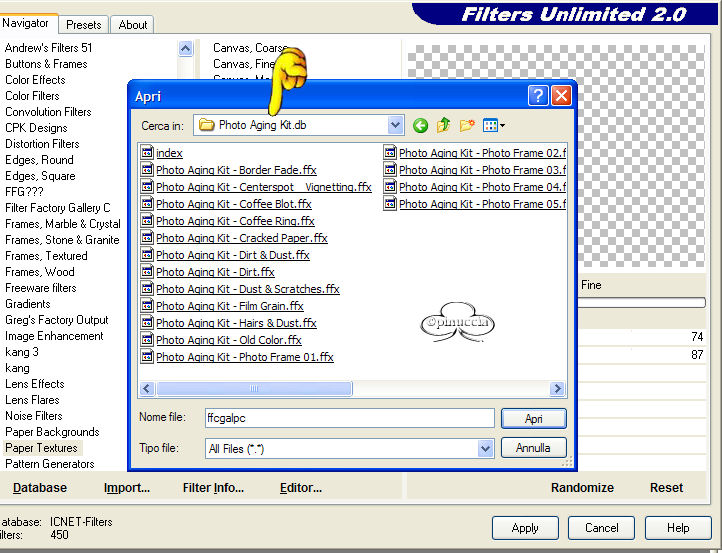Click Cancel in Filters Unlimited
Image resolution: width=722 pixels, height=553 pixels.
click(601, 528)
